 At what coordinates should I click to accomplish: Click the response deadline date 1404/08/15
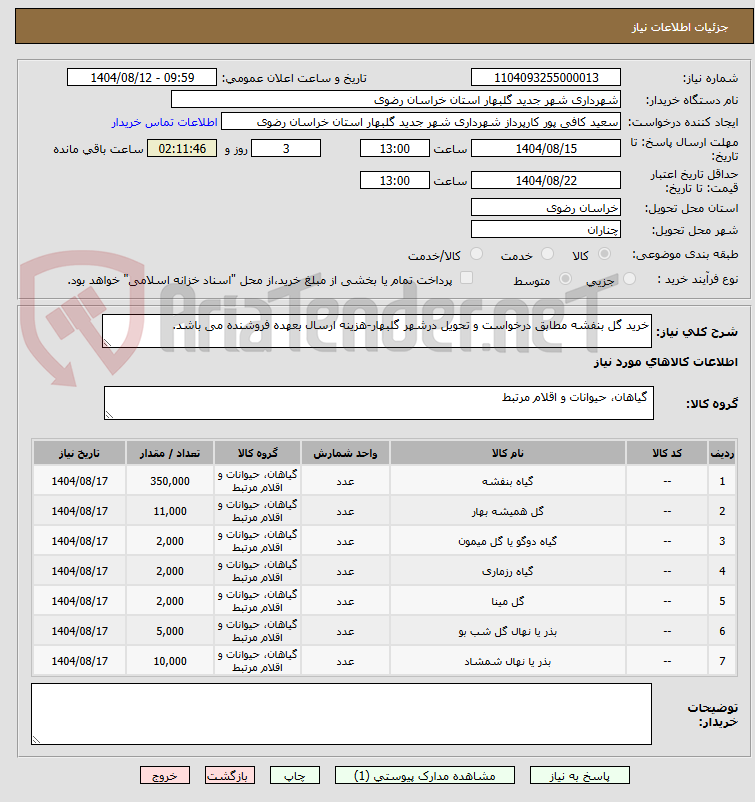(x=546, y=149)
